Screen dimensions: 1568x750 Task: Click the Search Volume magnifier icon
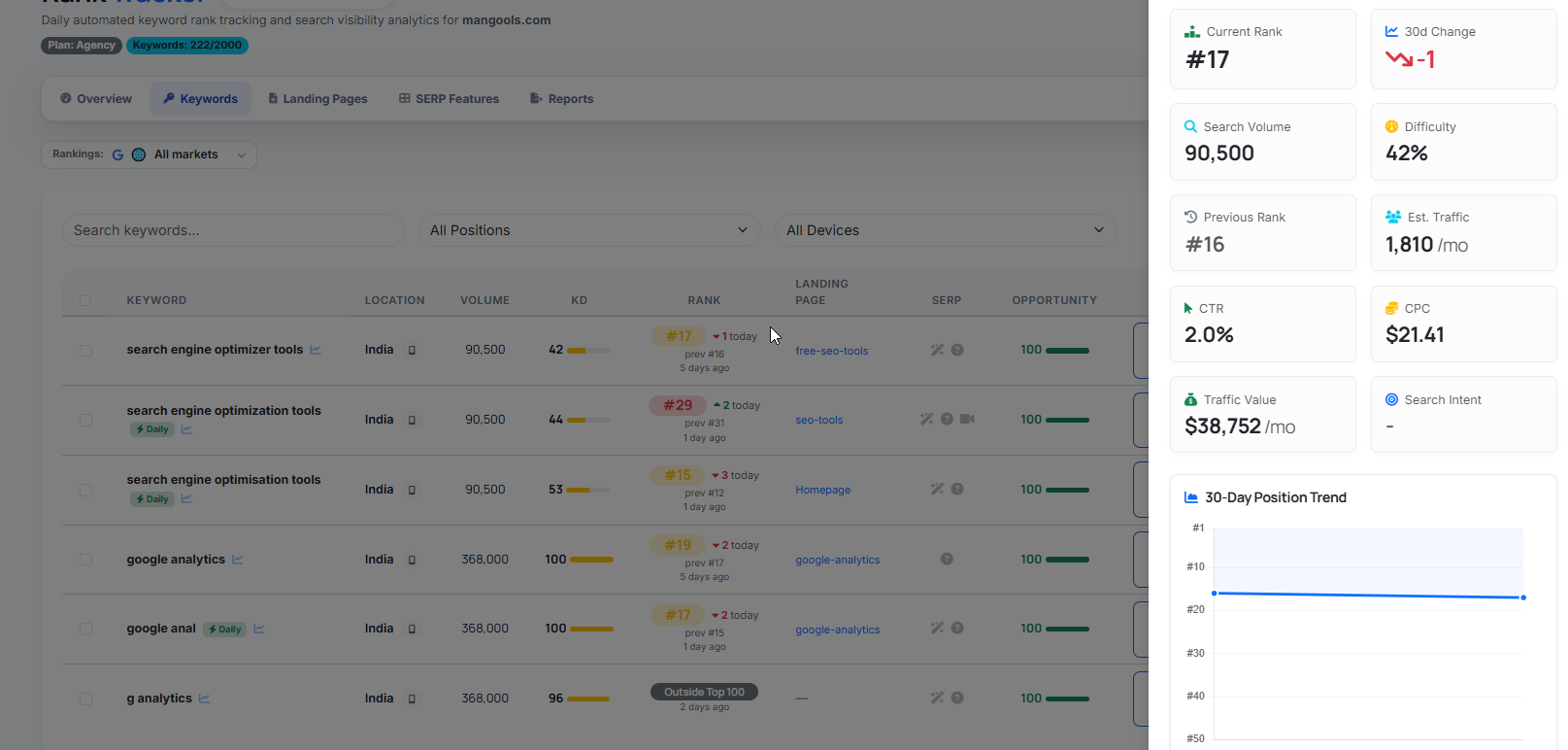[x=1191, y=127]
